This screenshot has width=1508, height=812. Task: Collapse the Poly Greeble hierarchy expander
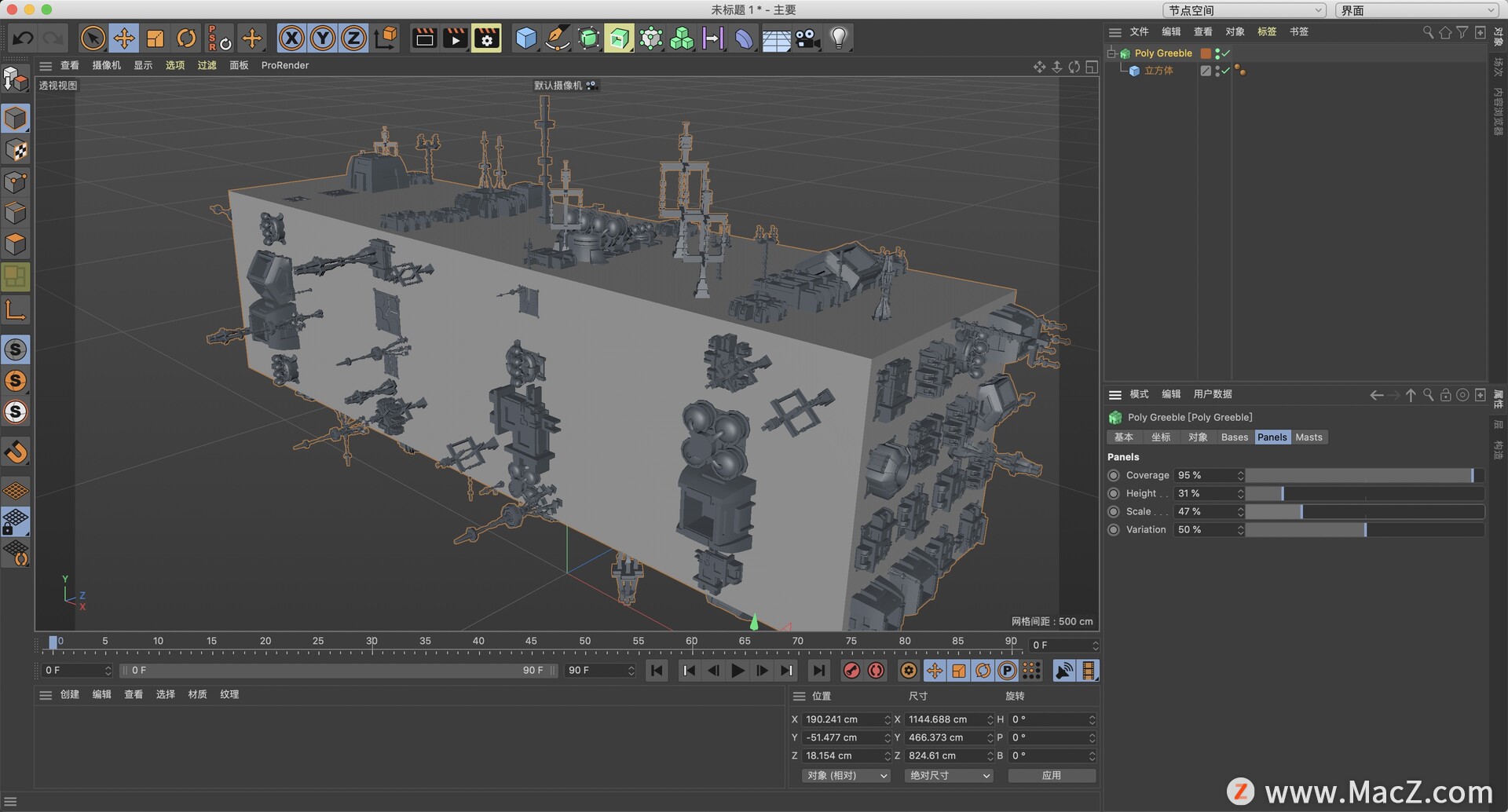(1111, 53)
